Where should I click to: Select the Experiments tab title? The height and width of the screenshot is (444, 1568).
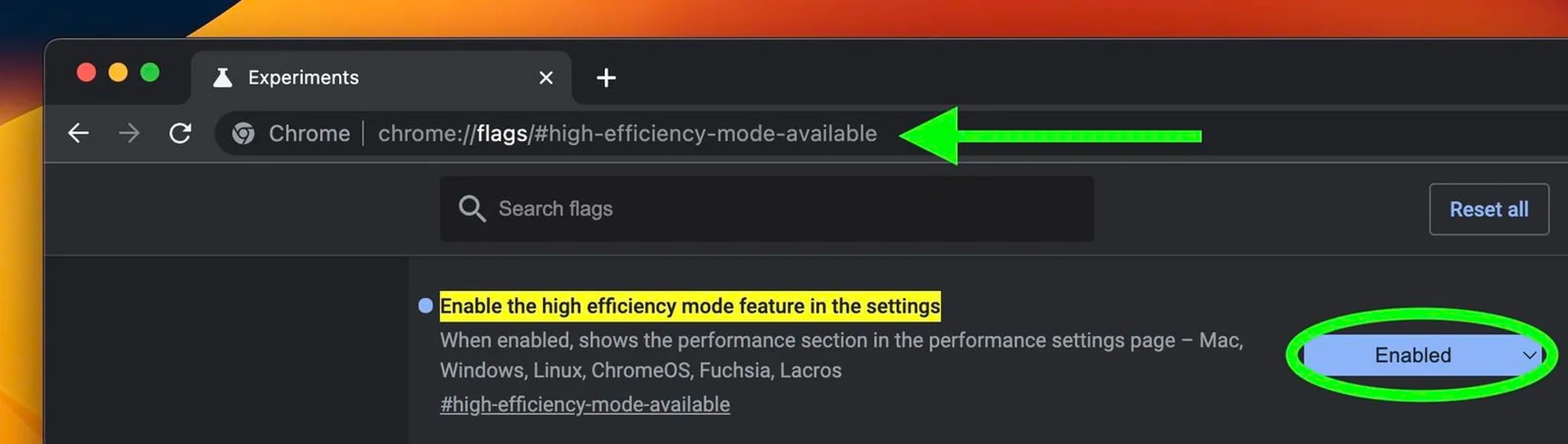pyautogui.click(x=303, y=77)
